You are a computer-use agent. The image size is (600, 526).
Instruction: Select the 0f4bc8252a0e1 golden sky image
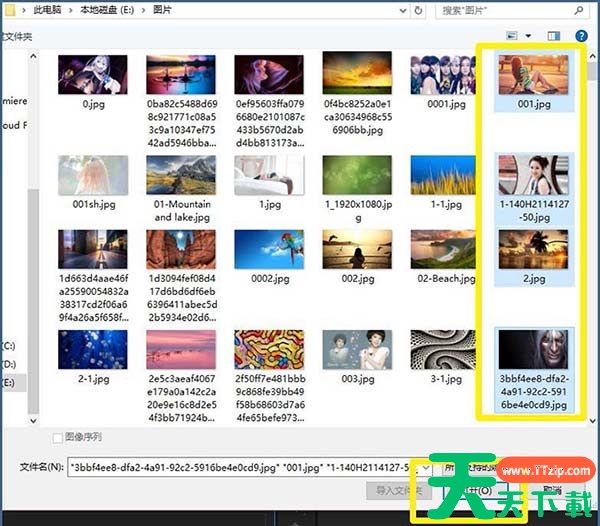click(x=357, y=73)
